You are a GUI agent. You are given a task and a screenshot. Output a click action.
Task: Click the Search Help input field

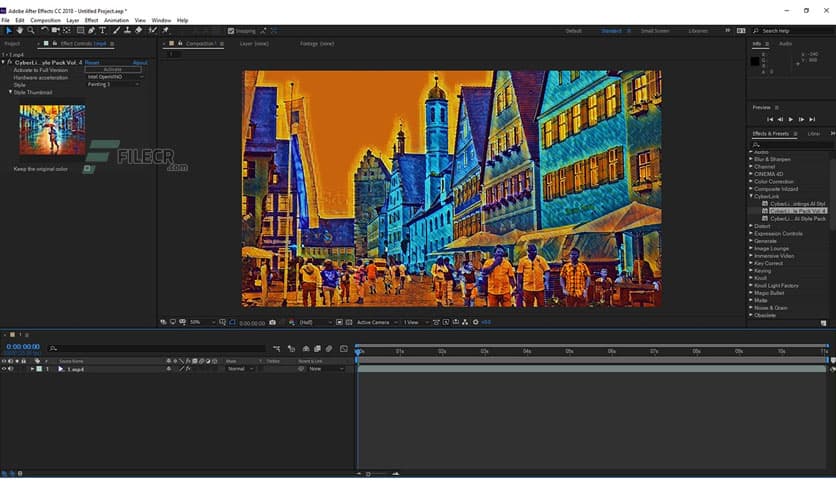click(796, 31)
